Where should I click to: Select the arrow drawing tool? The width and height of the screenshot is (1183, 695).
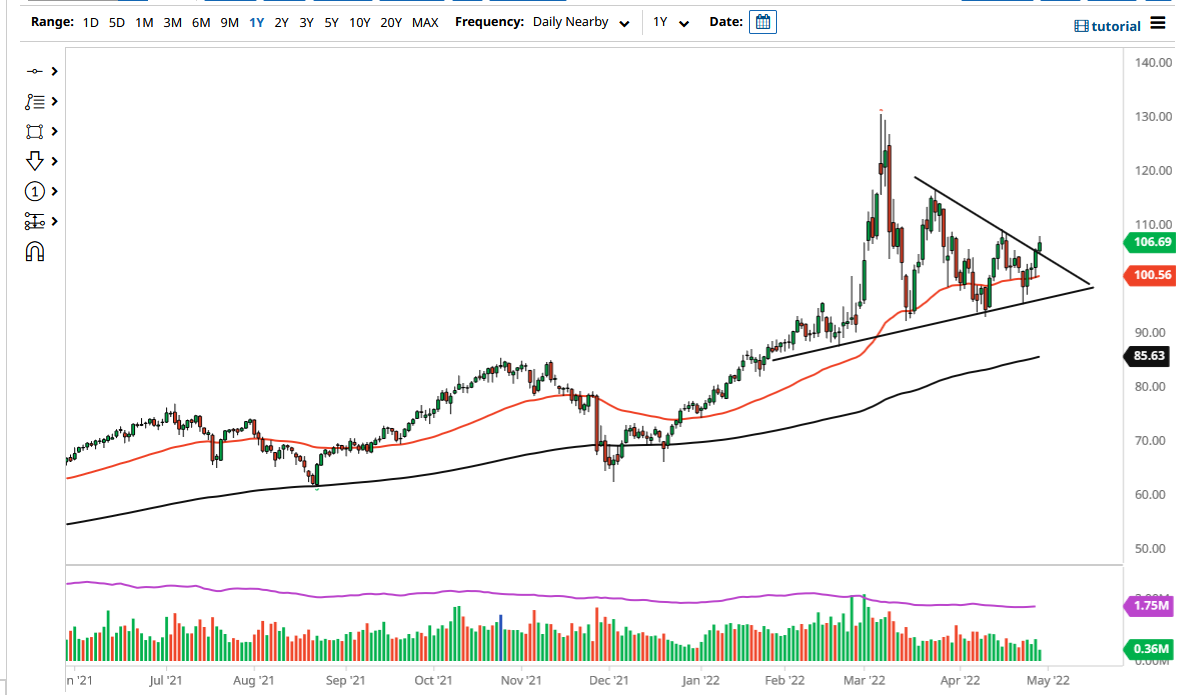click(x=33, y=161)
